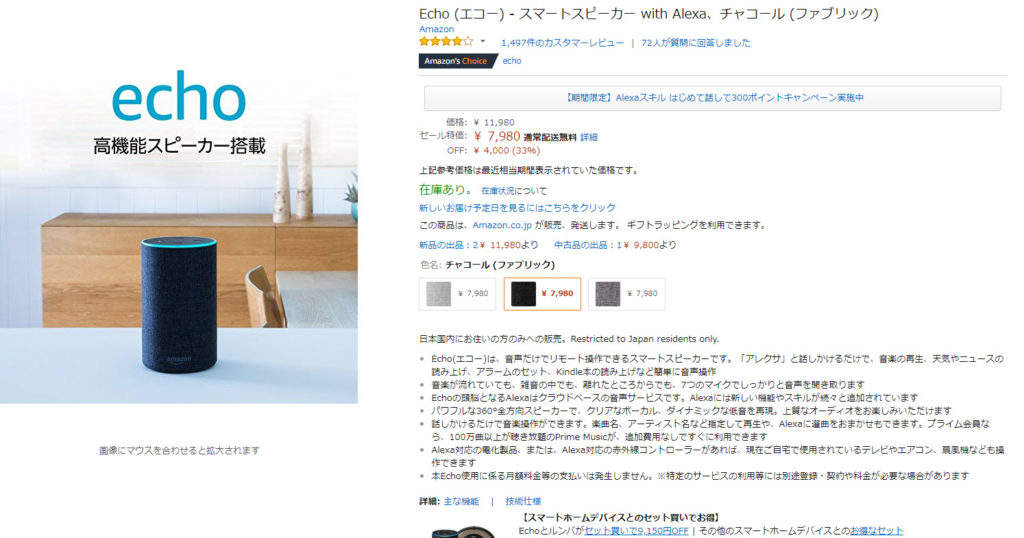
Task: View used item offers from ¥9,800
Action: [x=615, y=245]
